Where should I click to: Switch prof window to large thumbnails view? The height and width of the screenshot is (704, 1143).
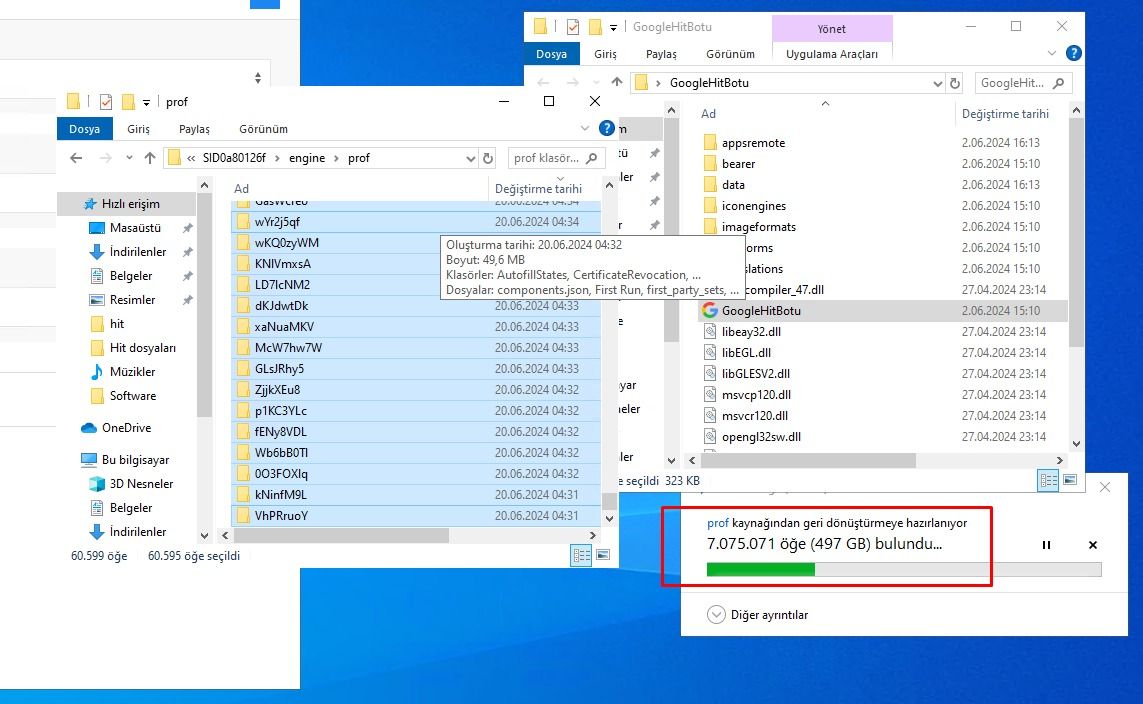coord(603,555)
